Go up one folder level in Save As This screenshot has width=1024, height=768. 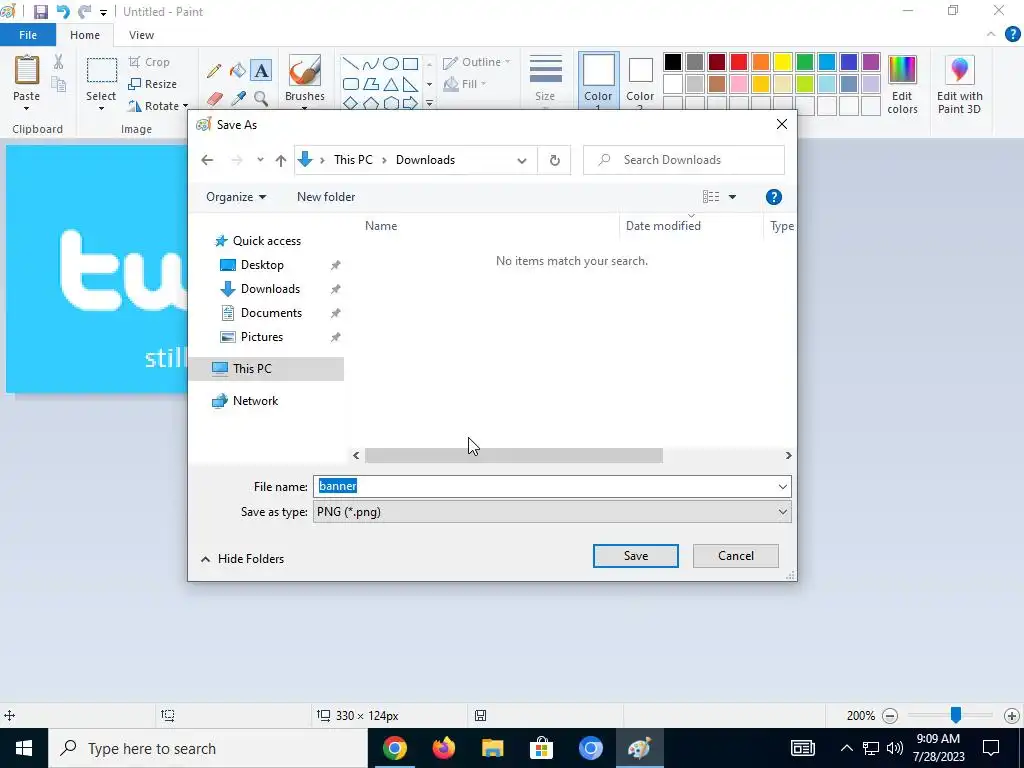pyautogui.click(x=281, y=160)
